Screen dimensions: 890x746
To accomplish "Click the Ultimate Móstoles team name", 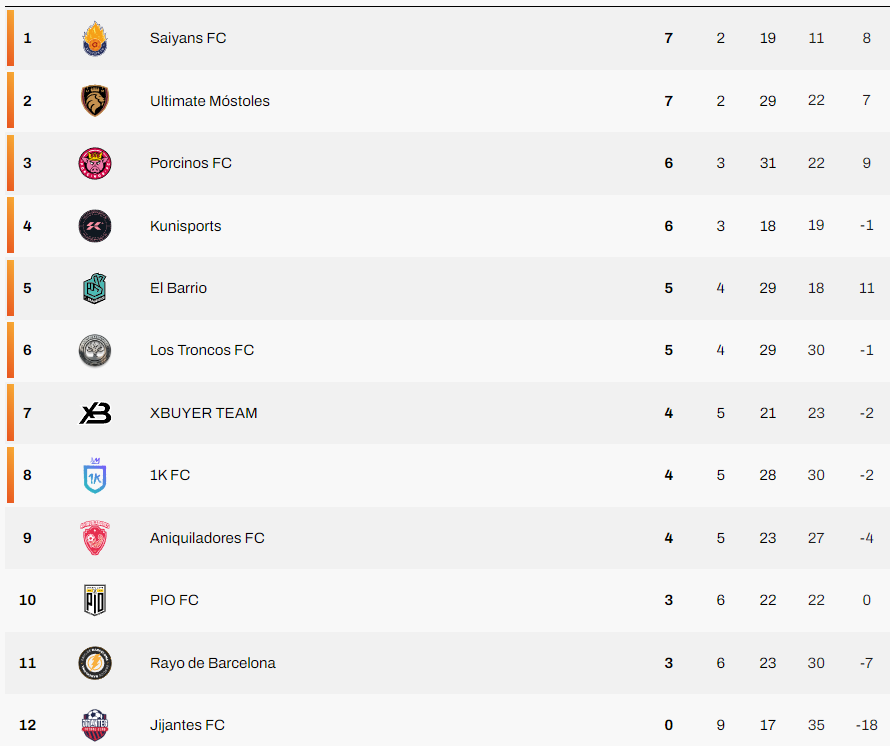I will 209,100.
